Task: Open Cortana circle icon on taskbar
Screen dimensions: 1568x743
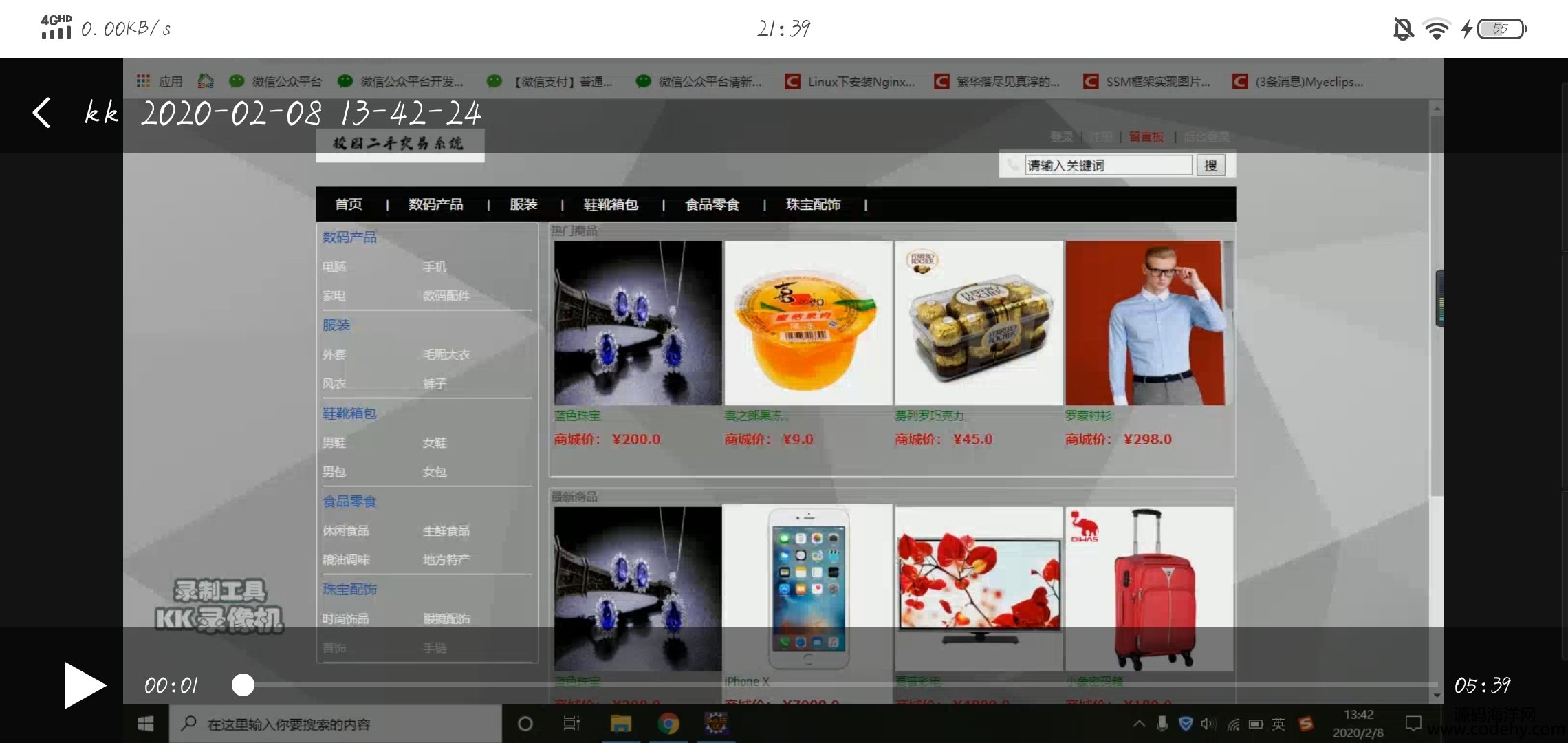Action: click(x=525, y=724)
